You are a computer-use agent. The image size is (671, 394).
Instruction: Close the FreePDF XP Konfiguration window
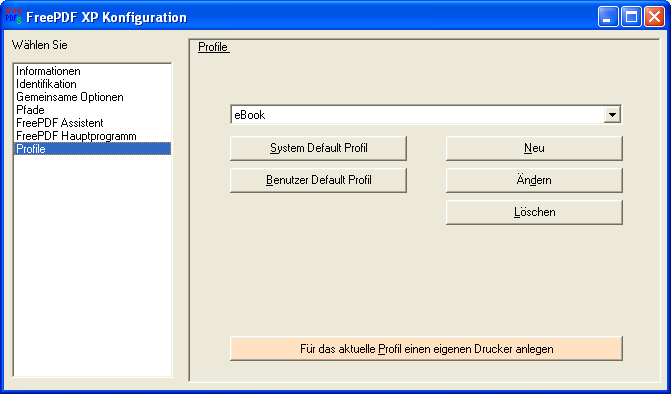654,17
